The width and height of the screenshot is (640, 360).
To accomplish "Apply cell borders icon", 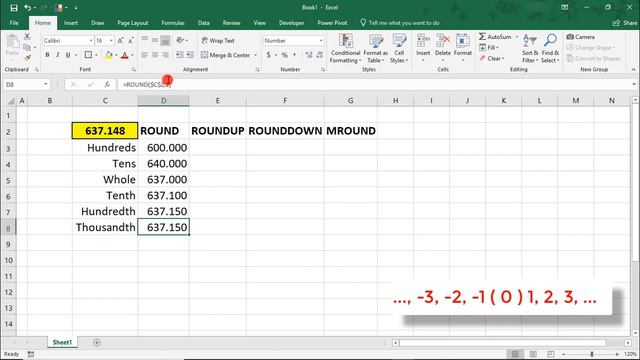I will click(88, 55).
